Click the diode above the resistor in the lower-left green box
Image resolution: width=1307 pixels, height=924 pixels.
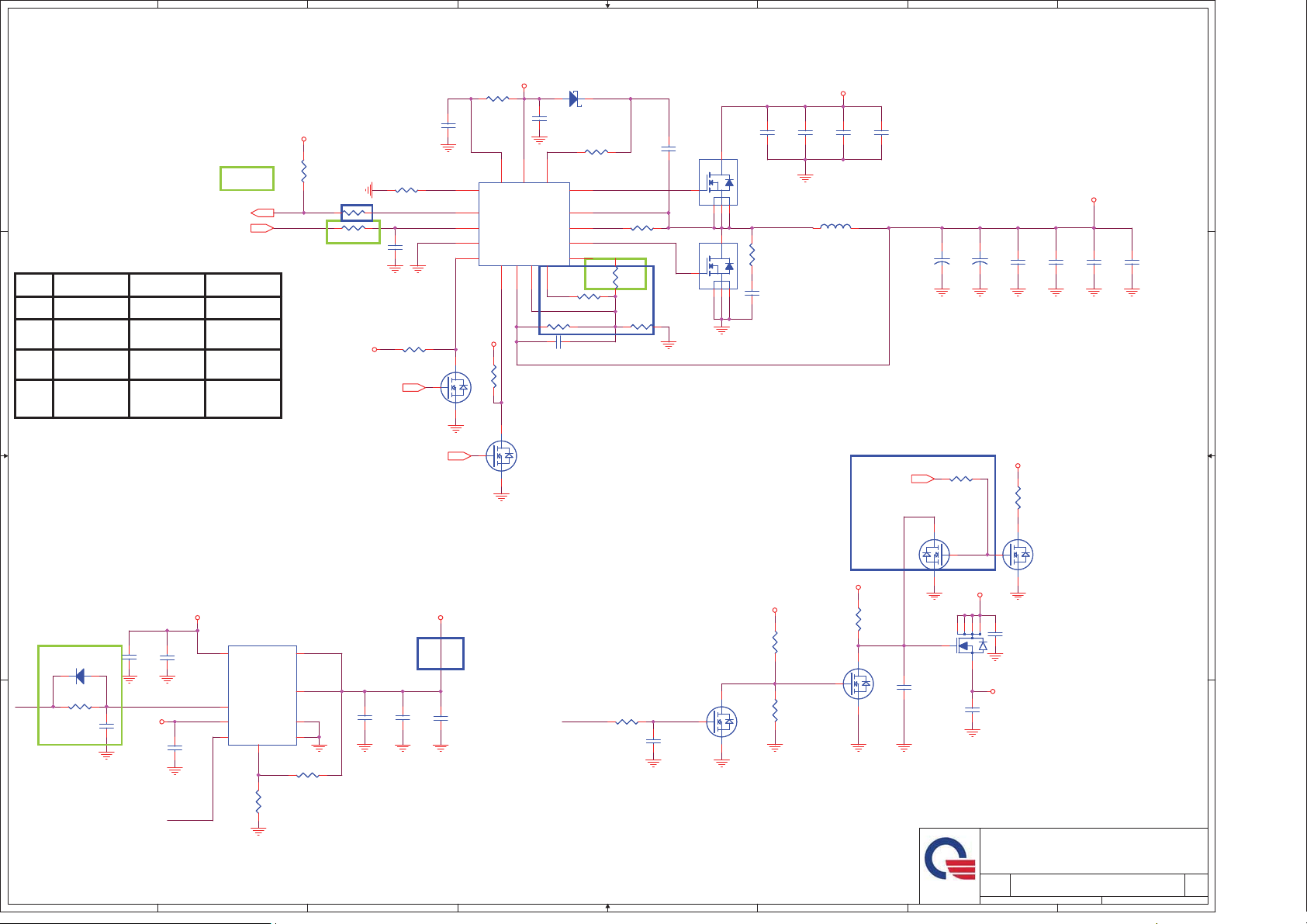pyautogui.click(x=80, y=677)
